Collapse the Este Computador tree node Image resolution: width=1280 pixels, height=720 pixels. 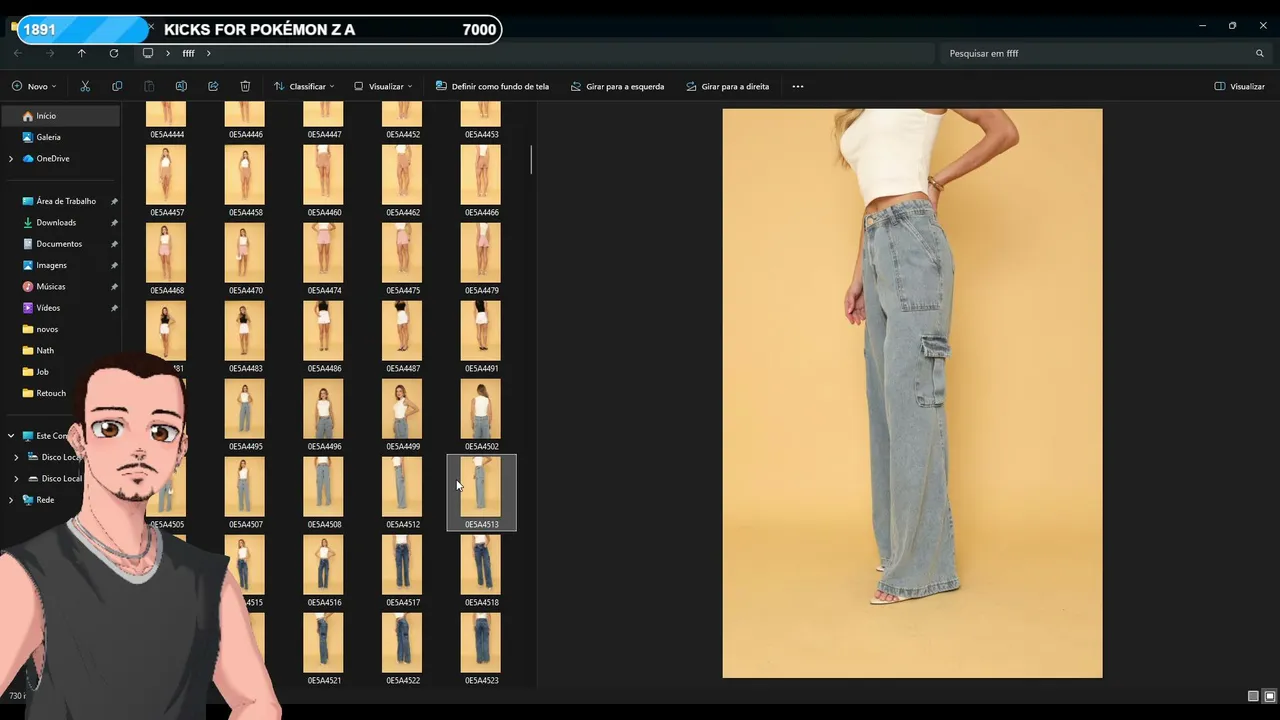coord(11,436)
